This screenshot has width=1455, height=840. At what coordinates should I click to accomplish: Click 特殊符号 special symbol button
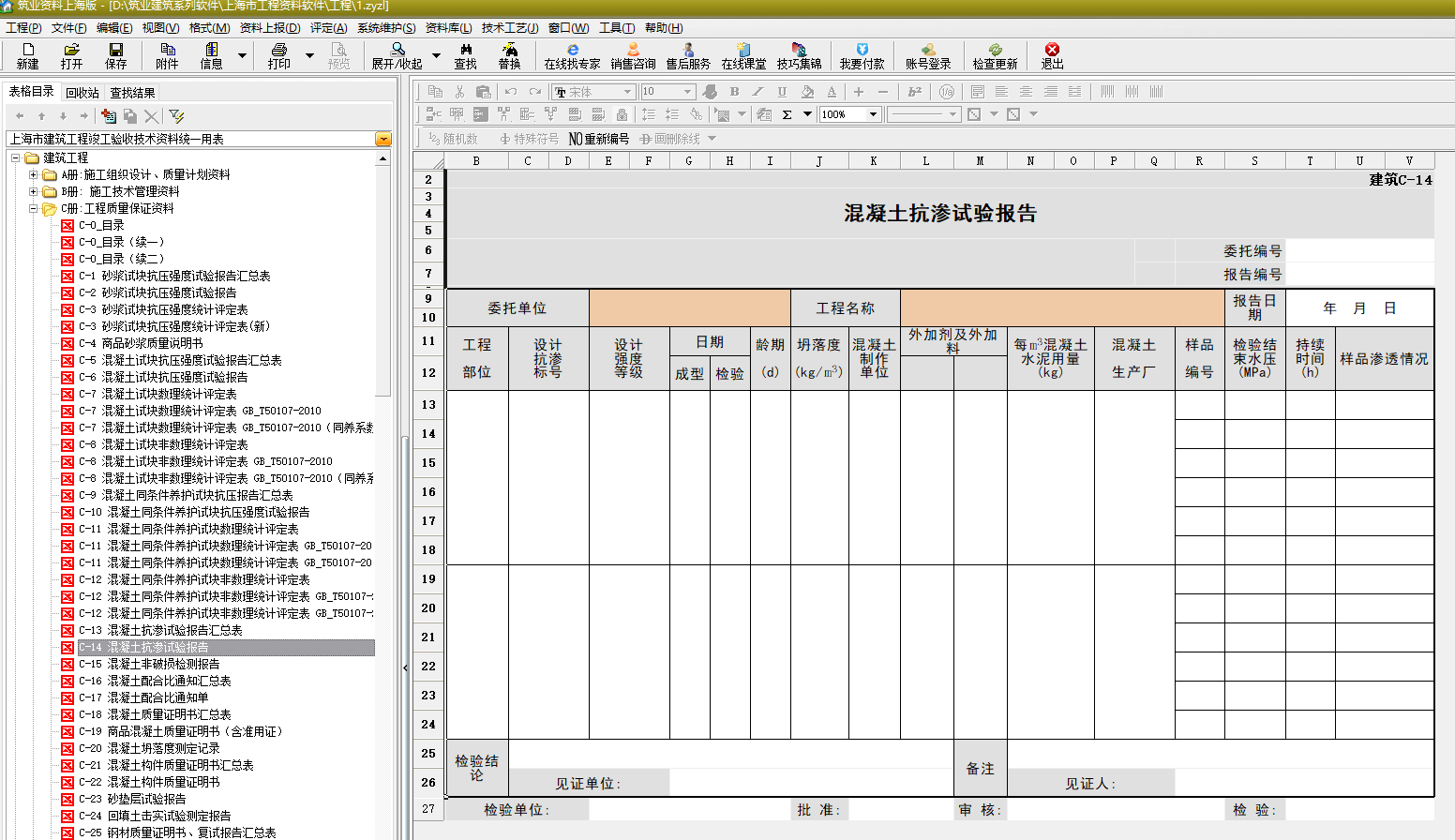click(529, 139)
